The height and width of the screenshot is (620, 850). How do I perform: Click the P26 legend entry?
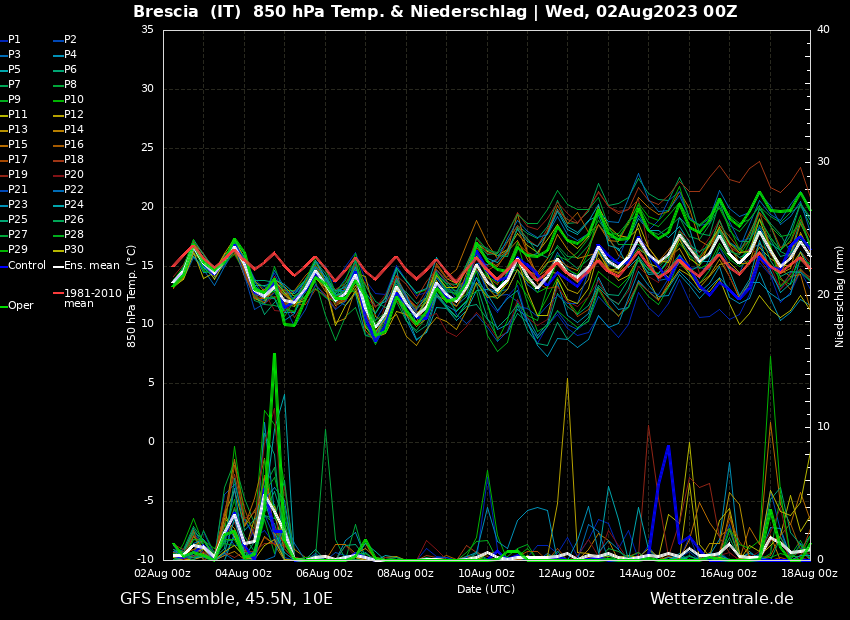coord(68,219)
